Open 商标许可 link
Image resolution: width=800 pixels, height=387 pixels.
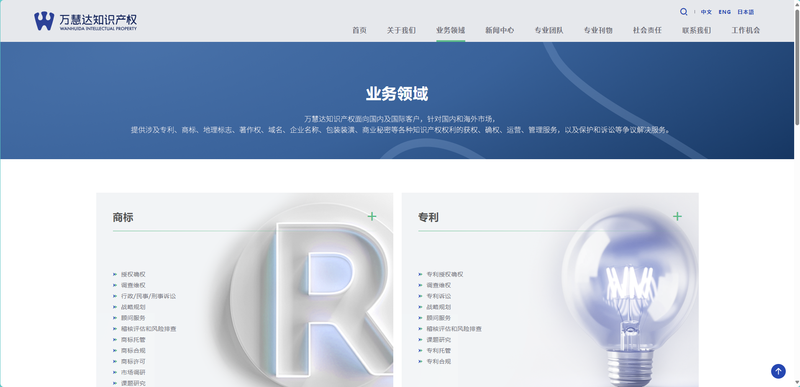coord(133,362)
